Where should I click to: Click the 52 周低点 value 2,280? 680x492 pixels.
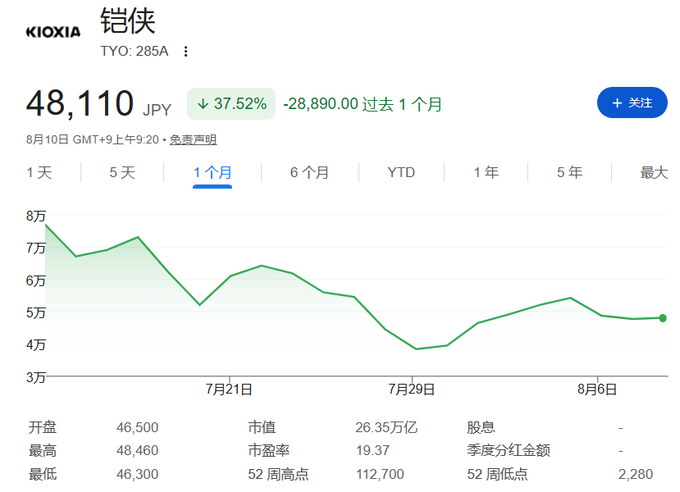click(635, 474)
